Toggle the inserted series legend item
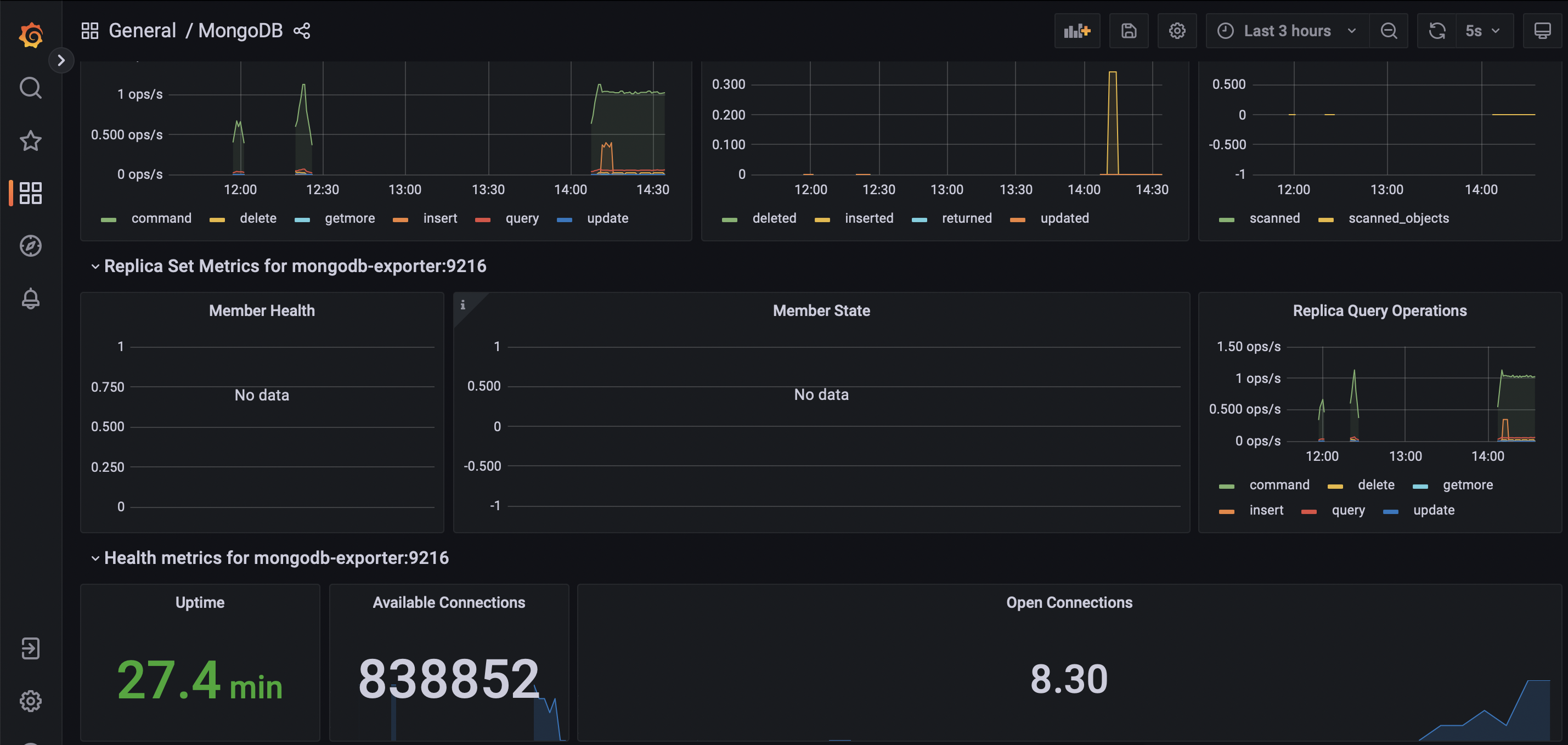1568x745 pixels. coord(868,218)
